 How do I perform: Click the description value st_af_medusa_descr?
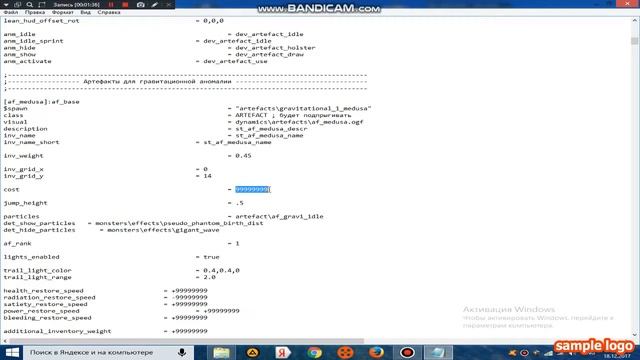(271, 129)
